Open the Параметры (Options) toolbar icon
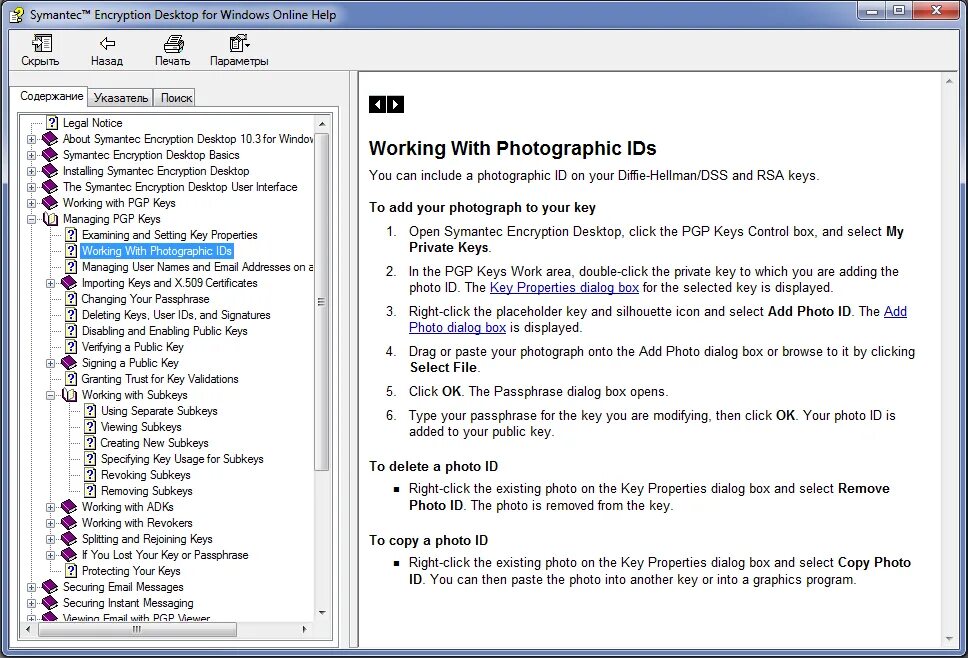This screenshot has height=658, width=968. pyautogui.click(x=240, y=43)
